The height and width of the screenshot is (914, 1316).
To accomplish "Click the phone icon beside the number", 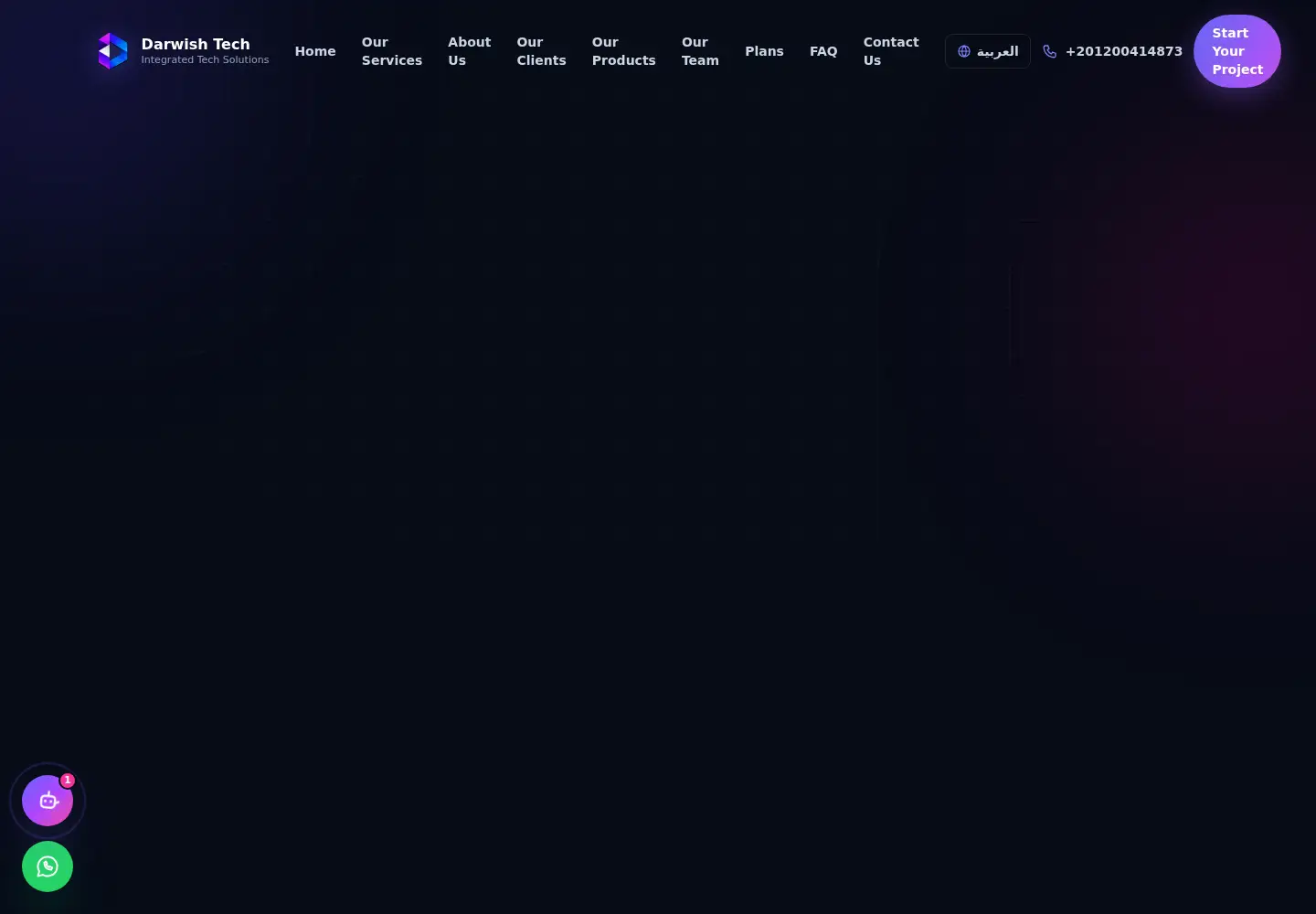I will pos(1049,51).
